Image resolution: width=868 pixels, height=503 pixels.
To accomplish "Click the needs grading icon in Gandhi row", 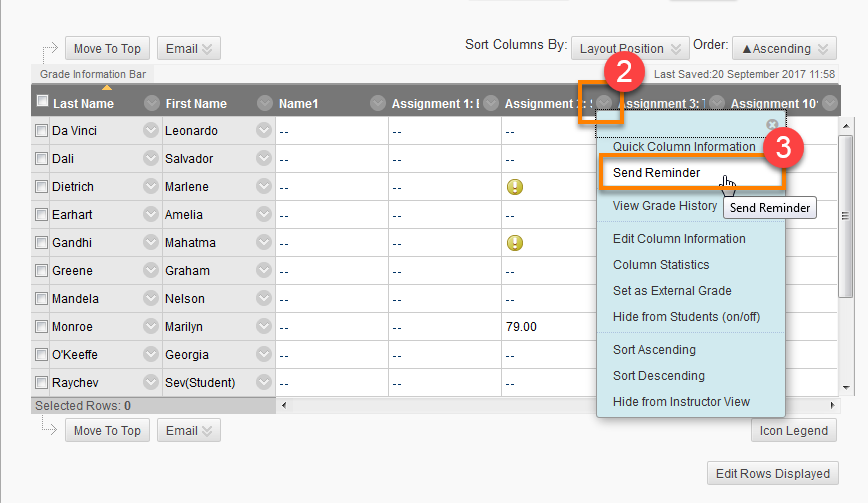I will coord(515,243).
